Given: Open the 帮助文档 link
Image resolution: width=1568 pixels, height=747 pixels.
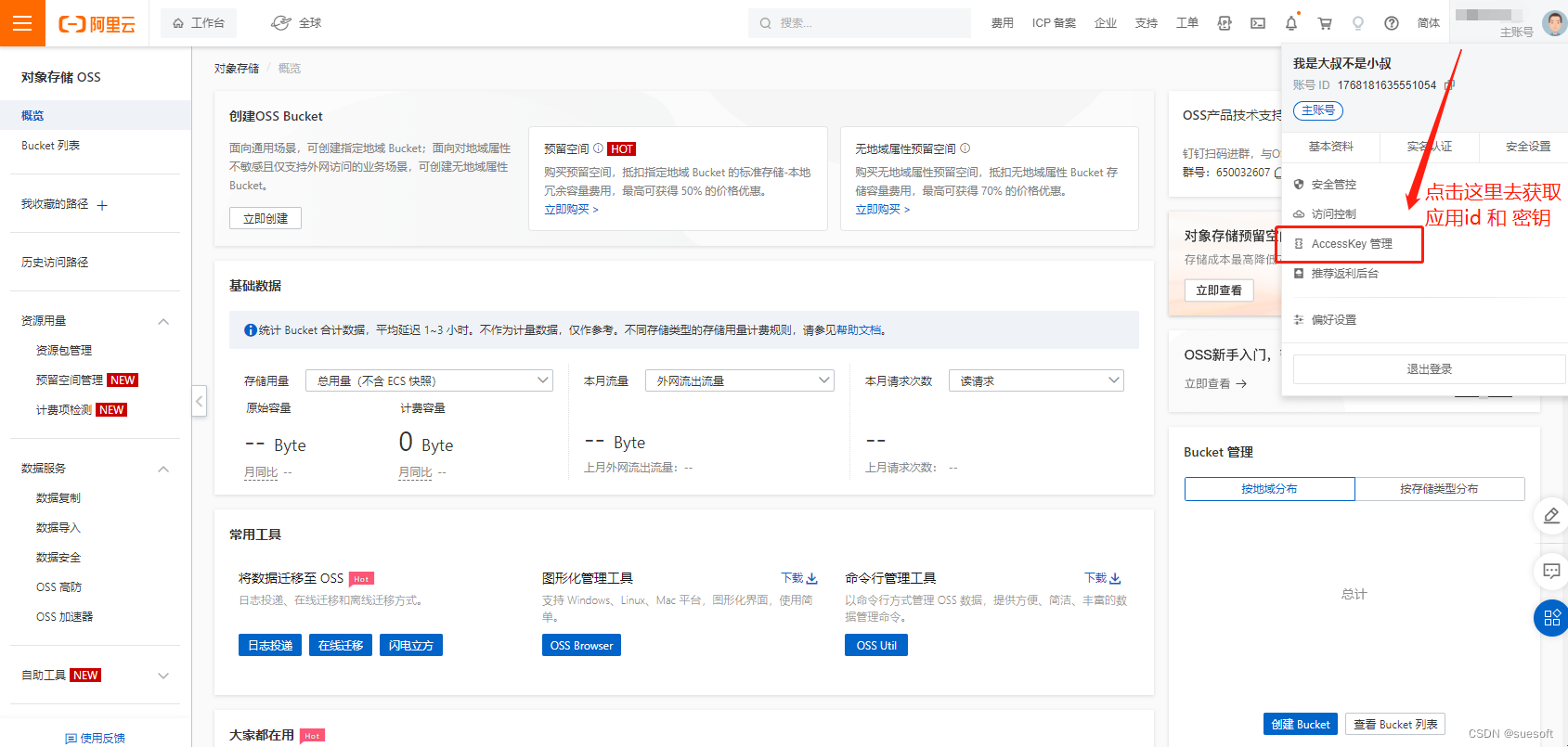Looking at the screenshot, I should tap(859, 330).
